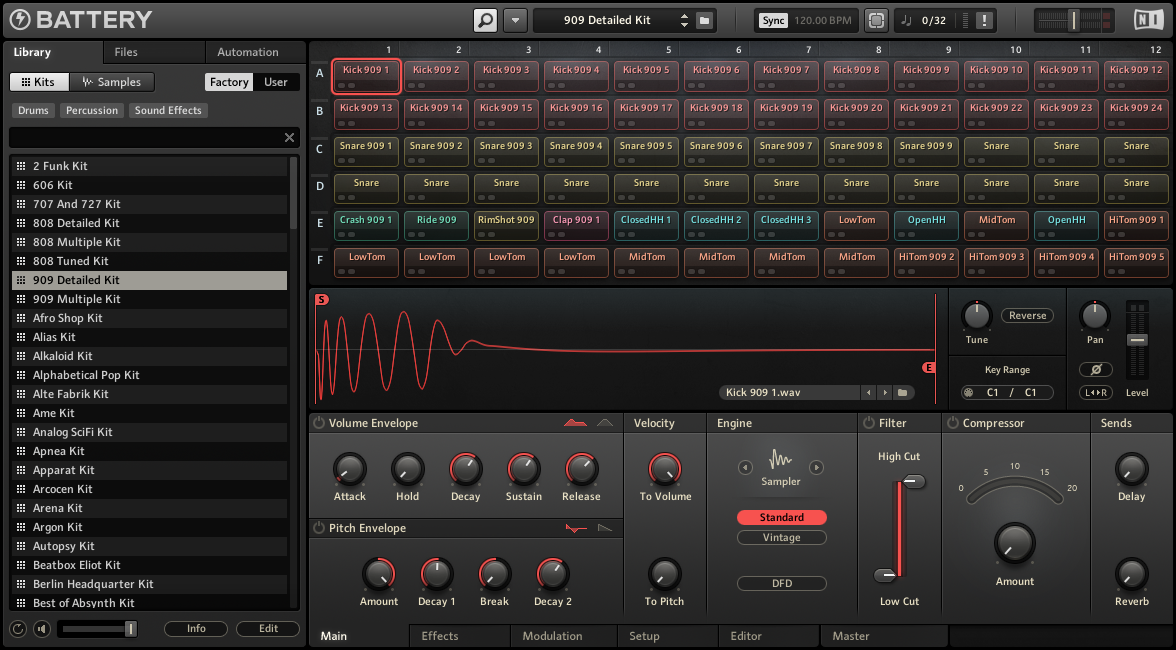Filter kits by the Drums tag
This screenshot has width=1176, height=650.
click(x=33, y=110)
